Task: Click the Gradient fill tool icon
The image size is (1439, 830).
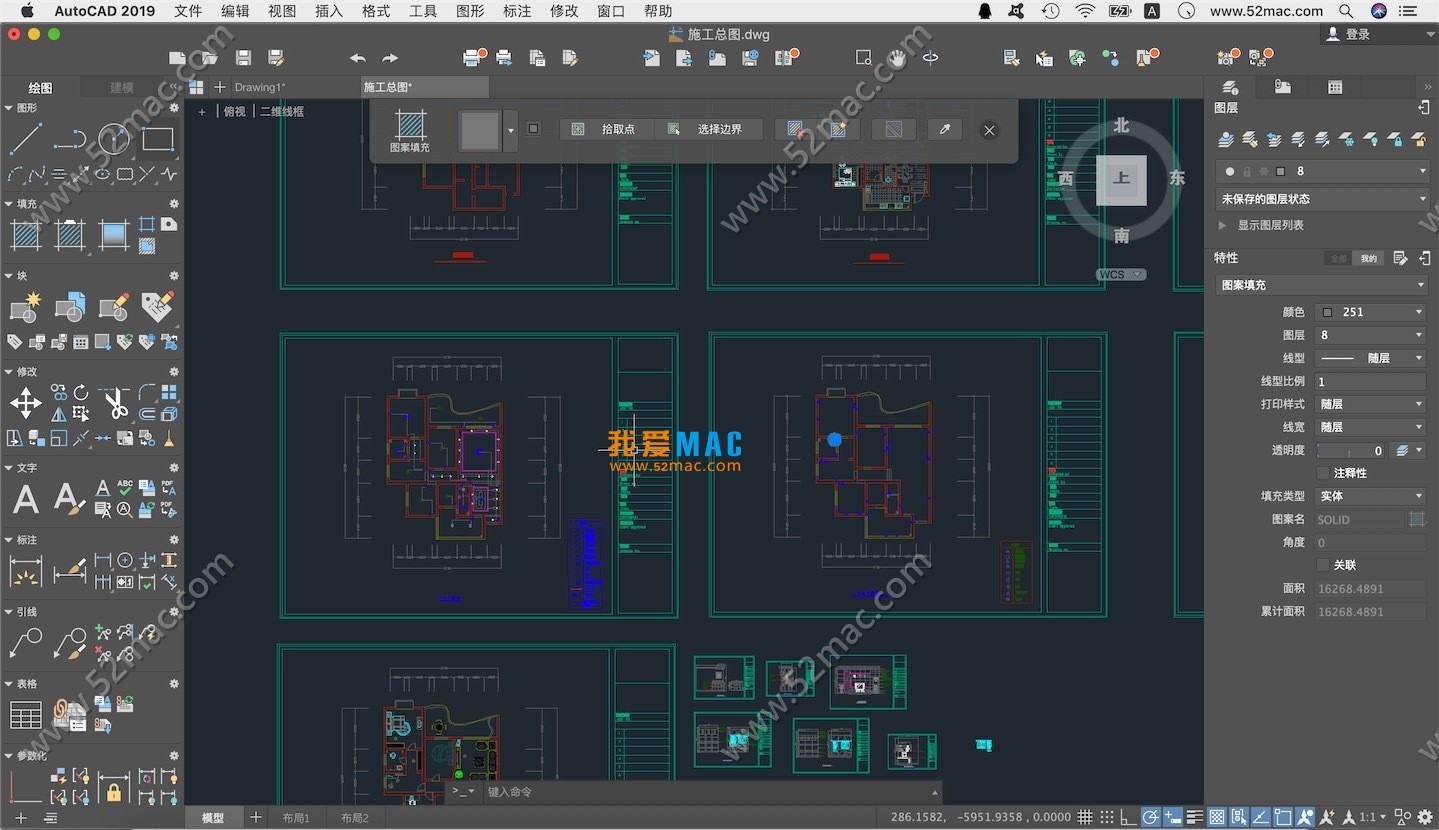Action: point(114,236)
